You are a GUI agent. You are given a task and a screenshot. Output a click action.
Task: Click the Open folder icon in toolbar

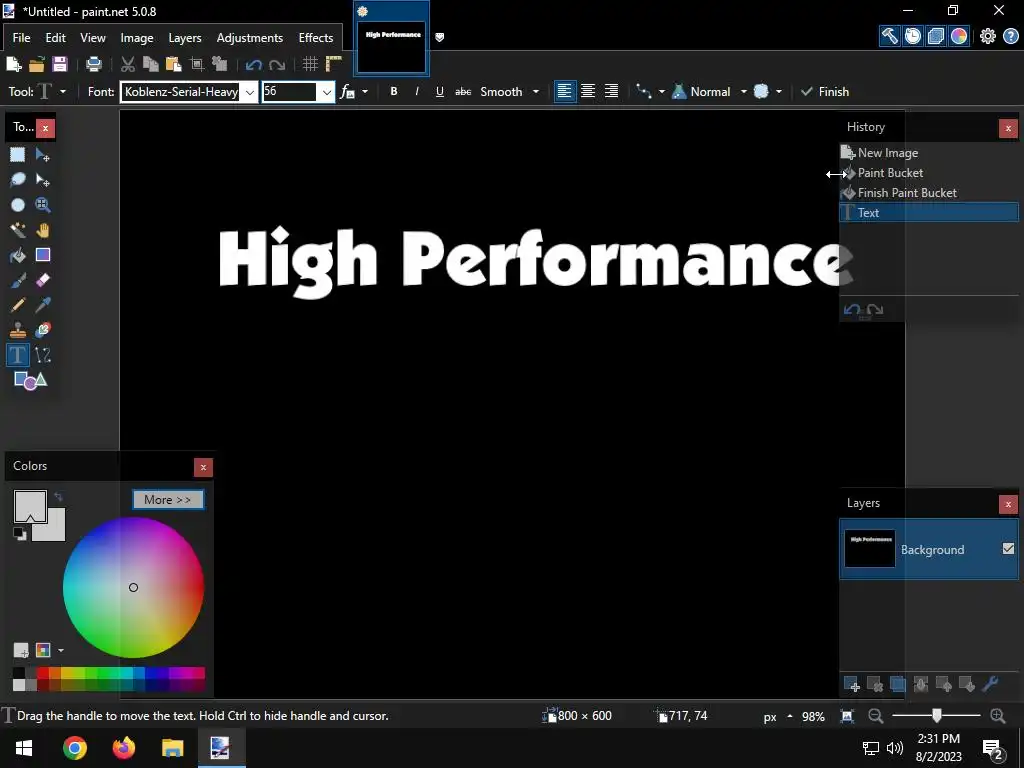pyautogui.click(x=37, y=64)
